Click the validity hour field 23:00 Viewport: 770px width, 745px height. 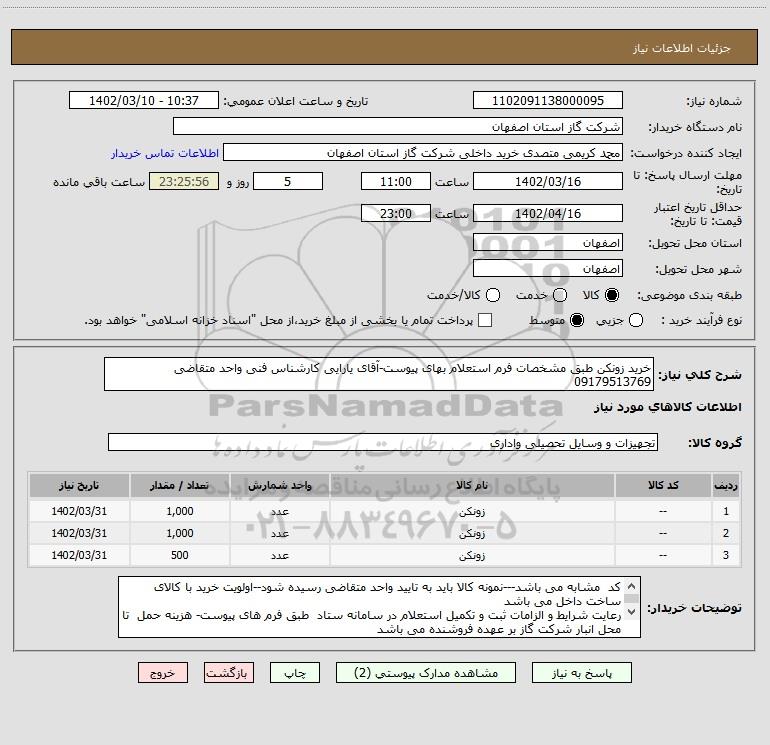pos(396,213)
